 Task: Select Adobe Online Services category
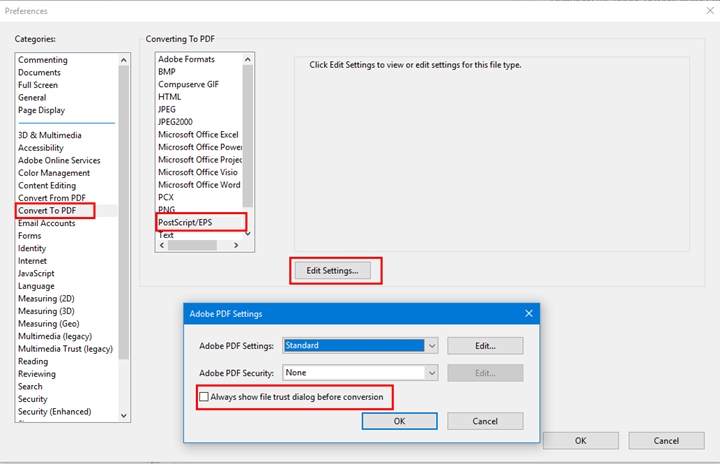click(59, 160)
